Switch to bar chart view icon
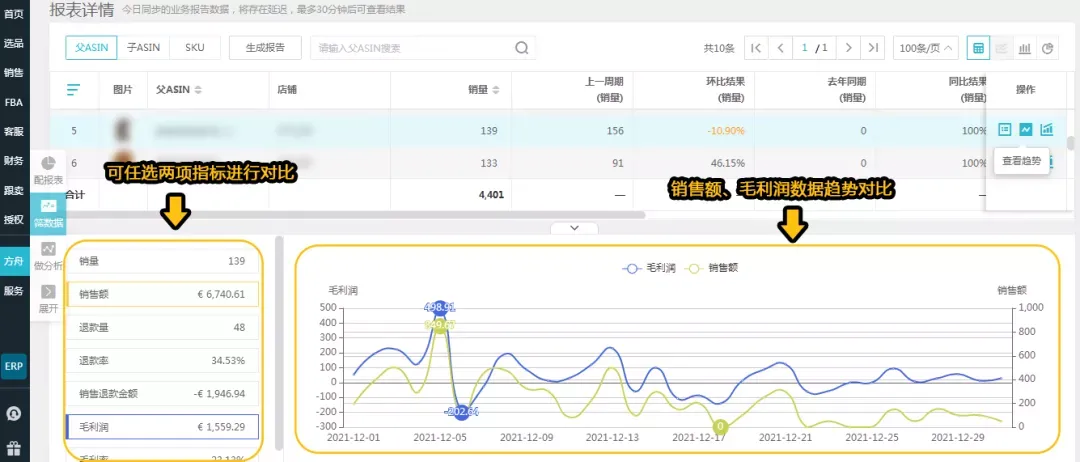 (1025, 48)
